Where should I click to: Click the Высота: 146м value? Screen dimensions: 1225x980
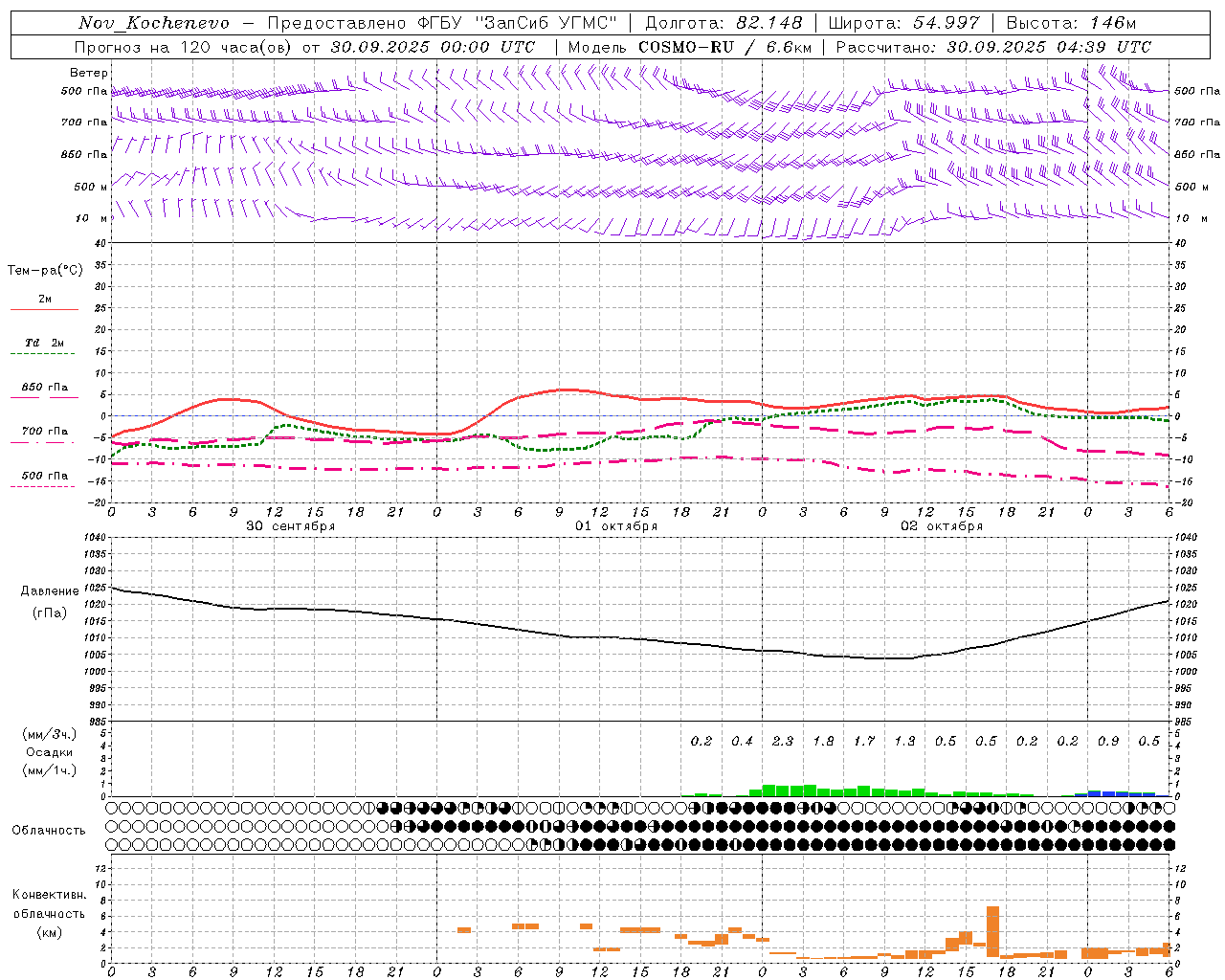[x=1071, y=23]
